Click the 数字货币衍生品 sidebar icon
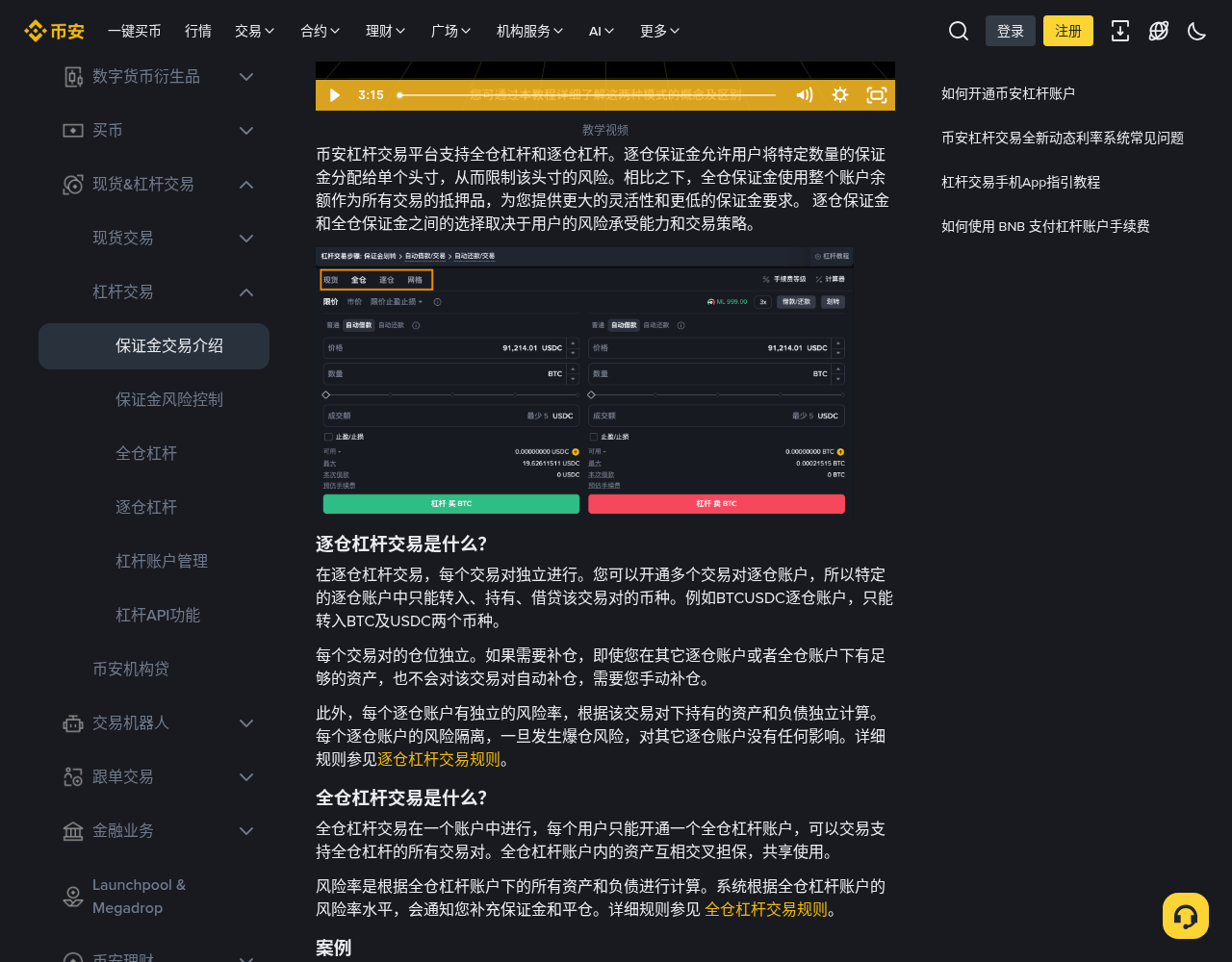1232x962 pixels. pos(73,77)
